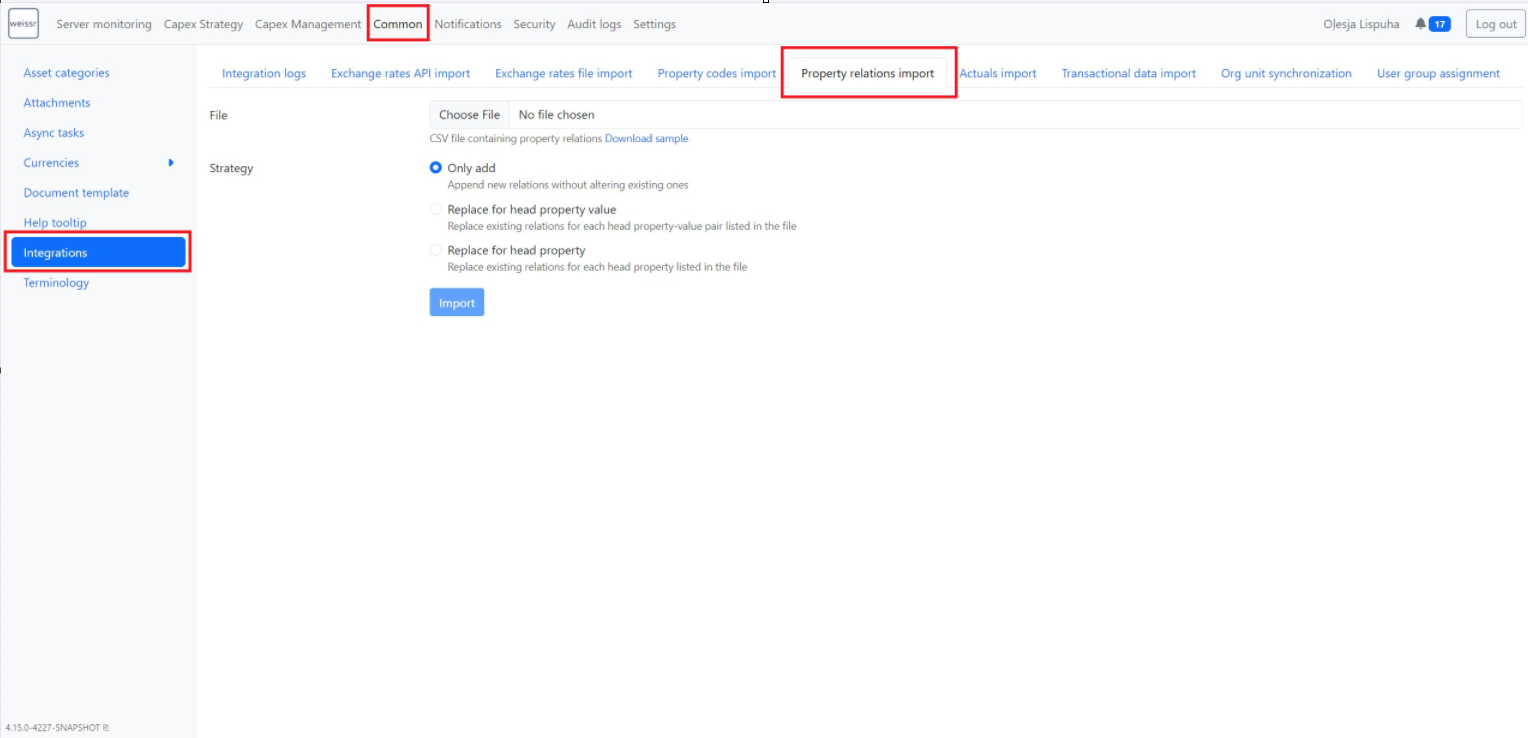The image size is (1528, 738).
Task: Click the Currencies sidebar item
Action: click(51, 163)
